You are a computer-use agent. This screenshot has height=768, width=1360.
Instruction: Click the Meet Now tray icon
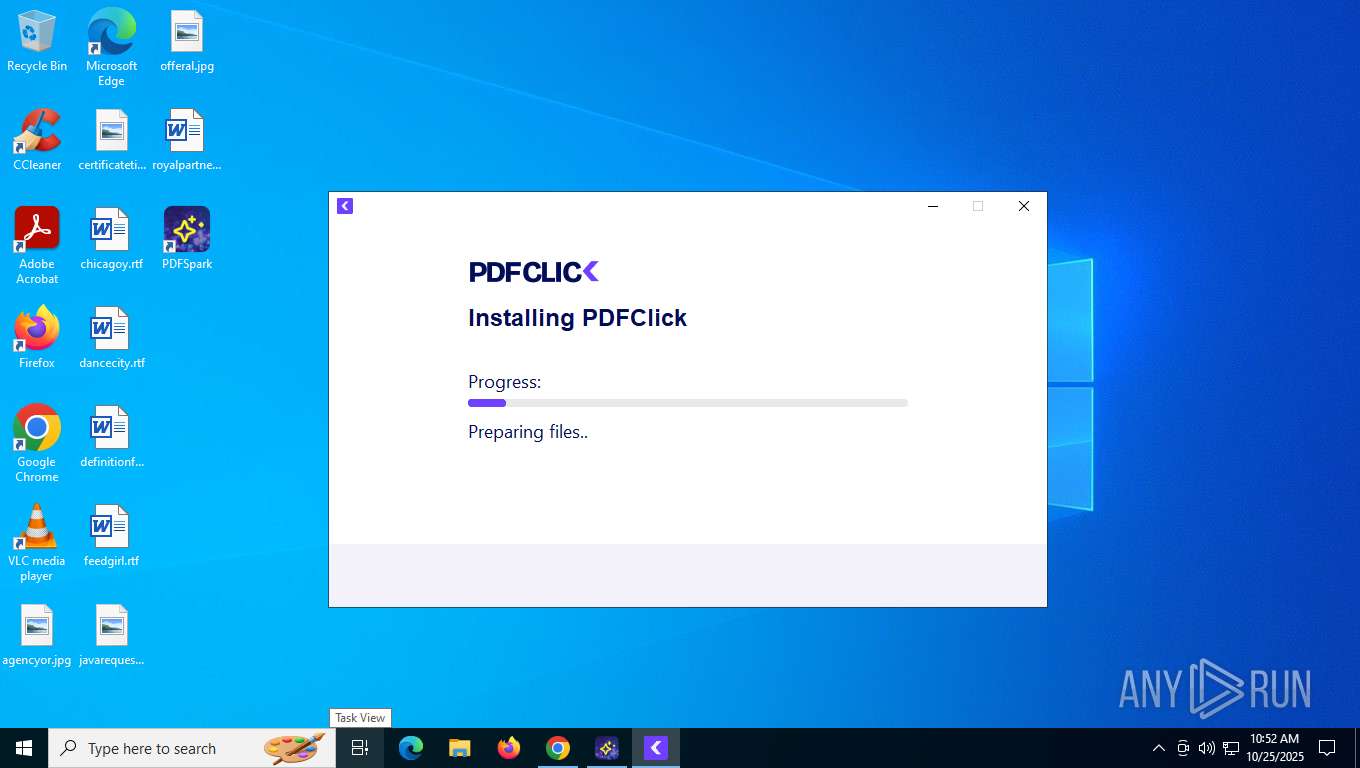pyautogui.click(x=1183, y=748)
